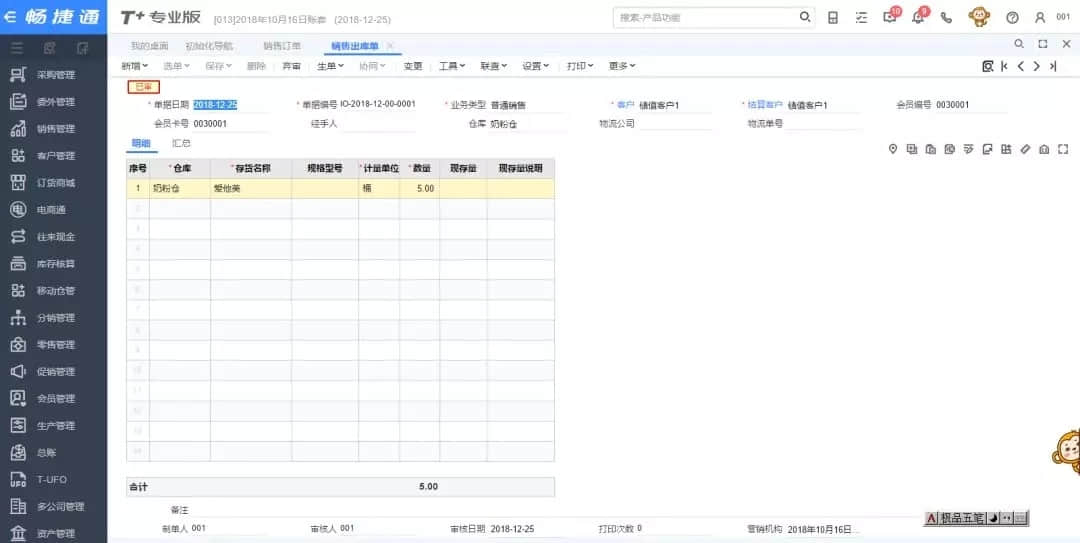Viewport: 1080px width, 543px height.
Task: Open the 打印 dropdown menu
Action: pyautogui.click(x=580, y=66)
